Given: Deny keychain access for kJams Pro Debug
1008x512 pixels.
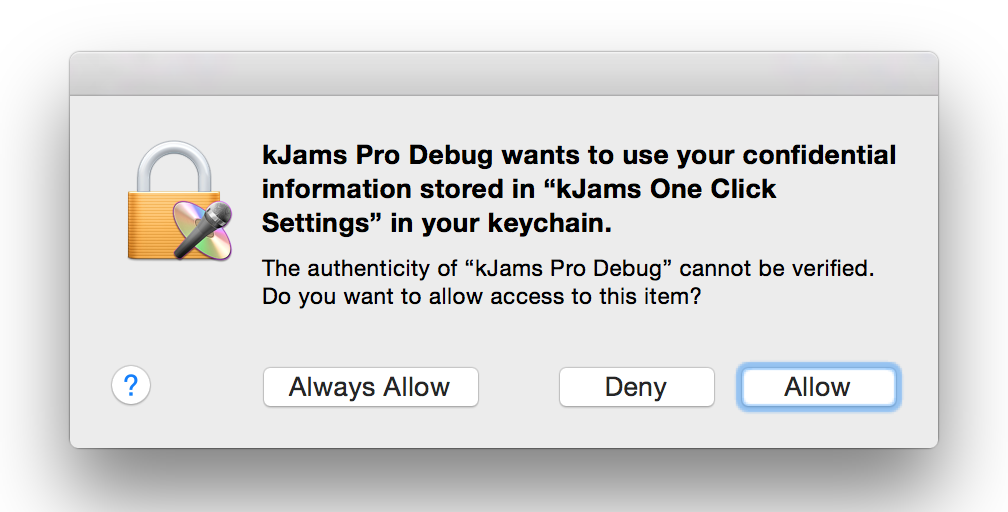Looking at the screenshot, I should (x=636, y=387).
